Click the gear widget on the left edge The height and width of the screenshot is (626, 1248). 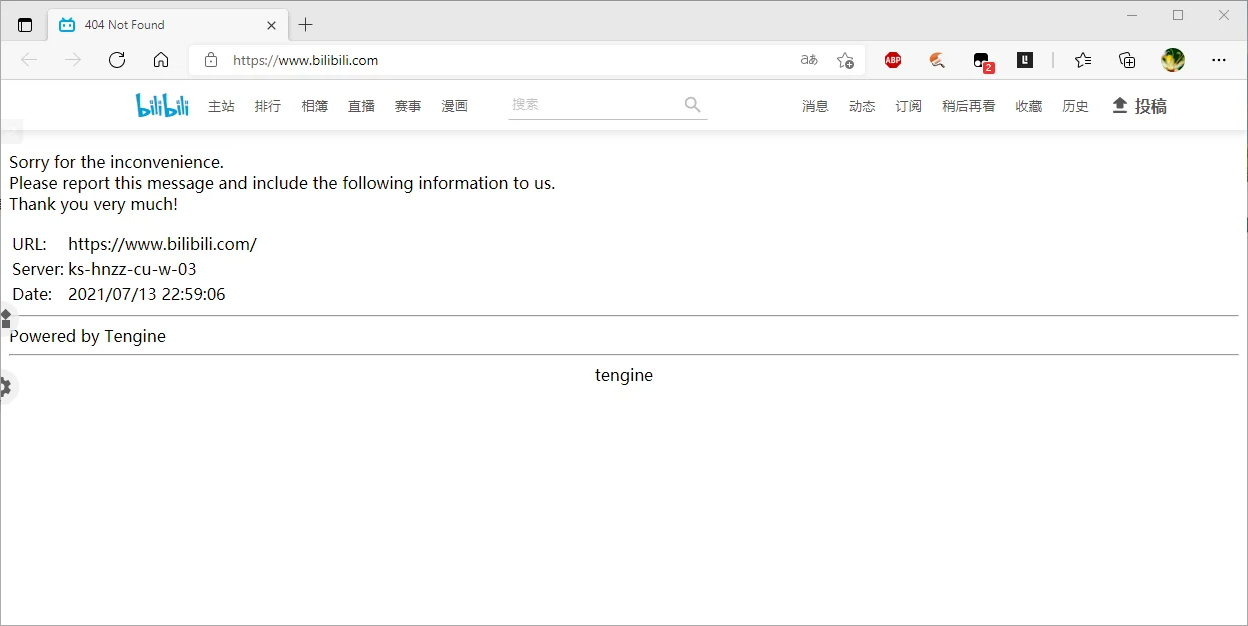pos(6,386)
